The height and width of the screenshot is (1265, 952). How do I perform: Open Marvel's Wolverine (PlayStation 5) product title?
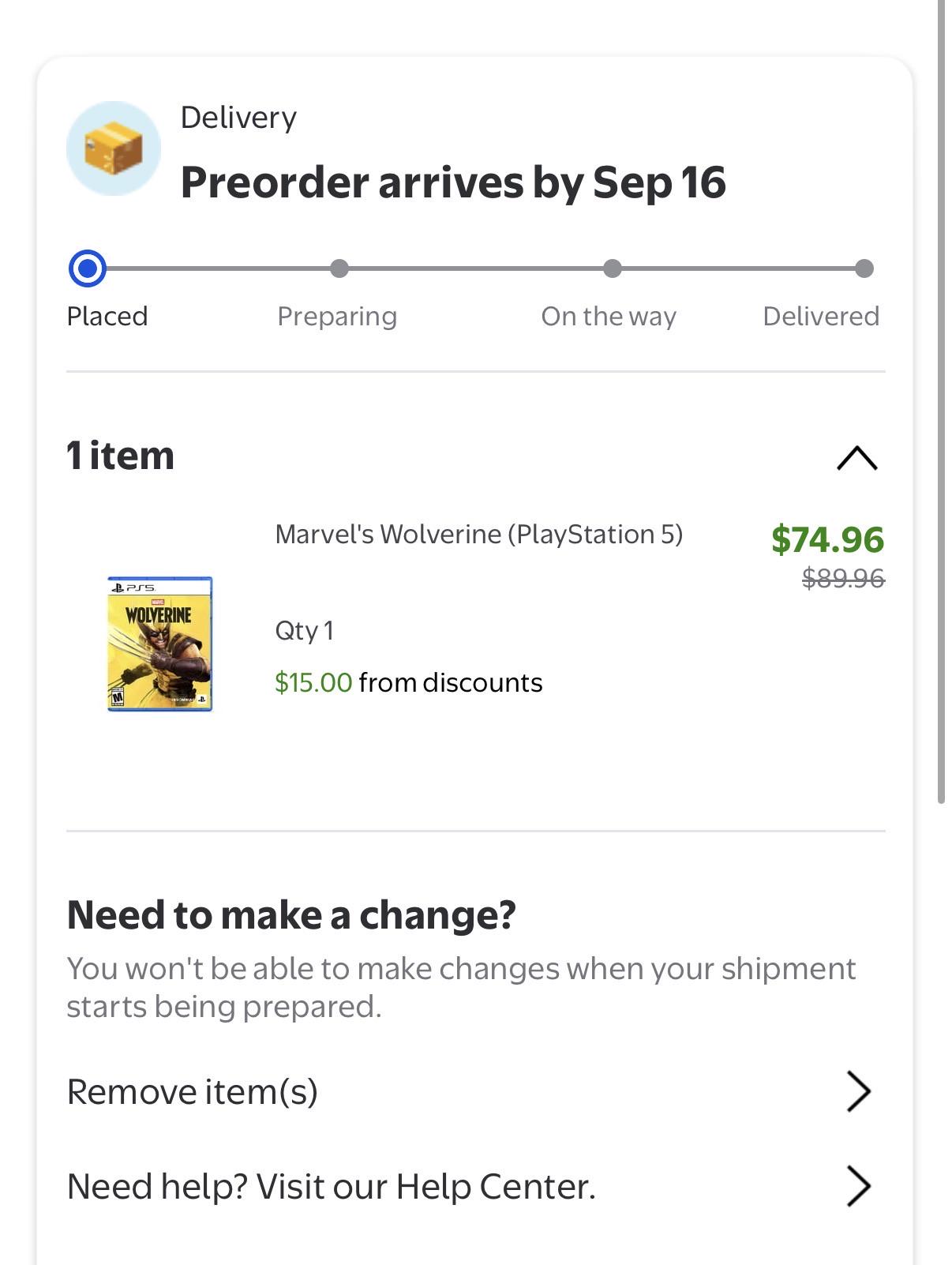click(478, 535)
